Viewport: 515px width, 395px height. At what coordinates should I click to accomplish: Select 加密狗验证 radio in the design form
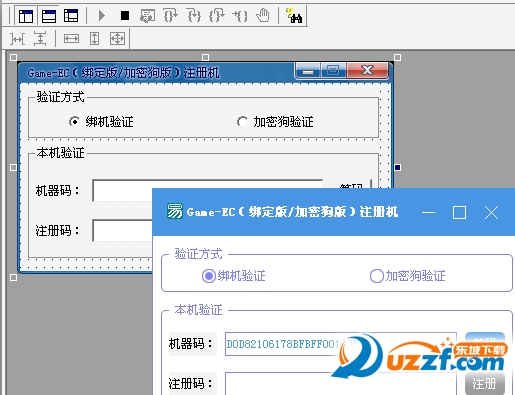pos(242,122)
